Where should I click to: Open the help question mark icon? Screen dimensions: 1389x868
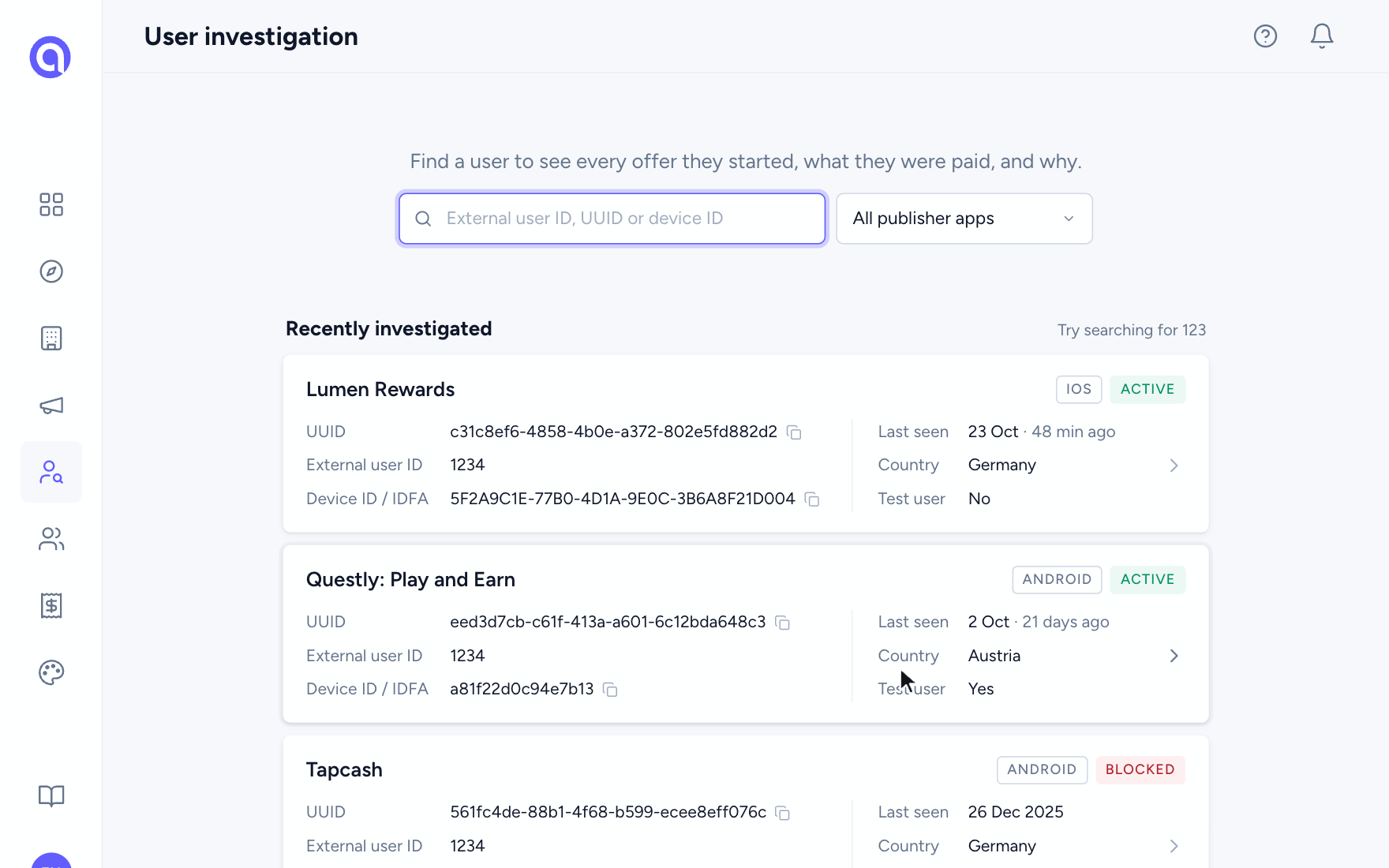point(1265,36)
